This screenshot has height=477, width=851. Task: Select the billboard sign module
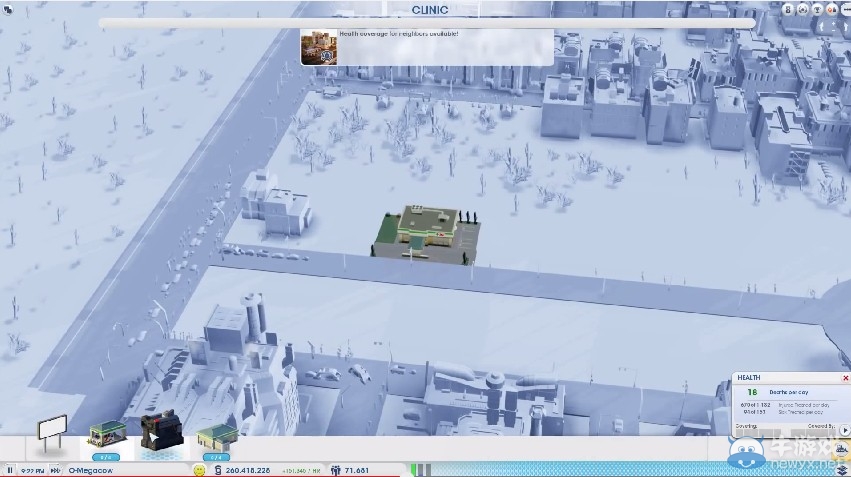(x=52, y=433)
